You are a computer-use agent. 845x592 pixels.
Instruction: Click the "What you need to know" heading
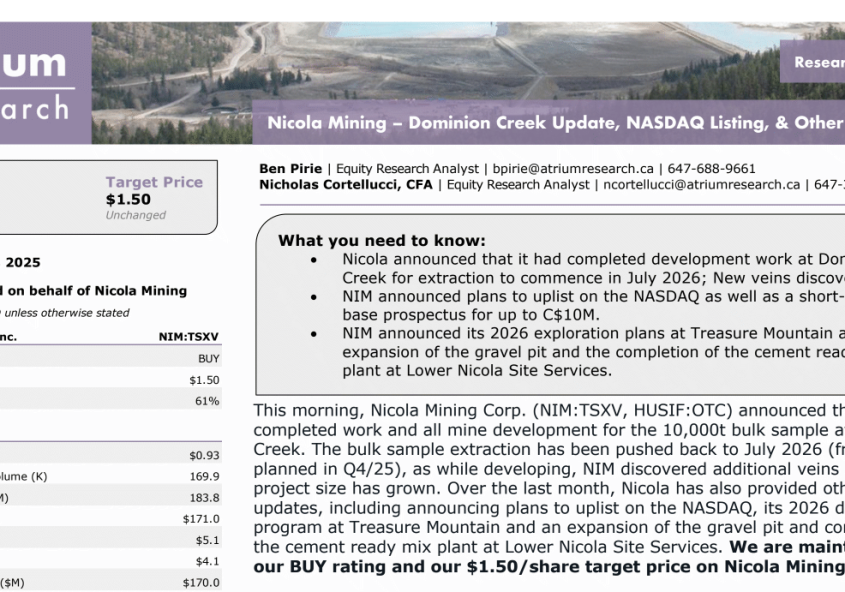pos(381,240)
